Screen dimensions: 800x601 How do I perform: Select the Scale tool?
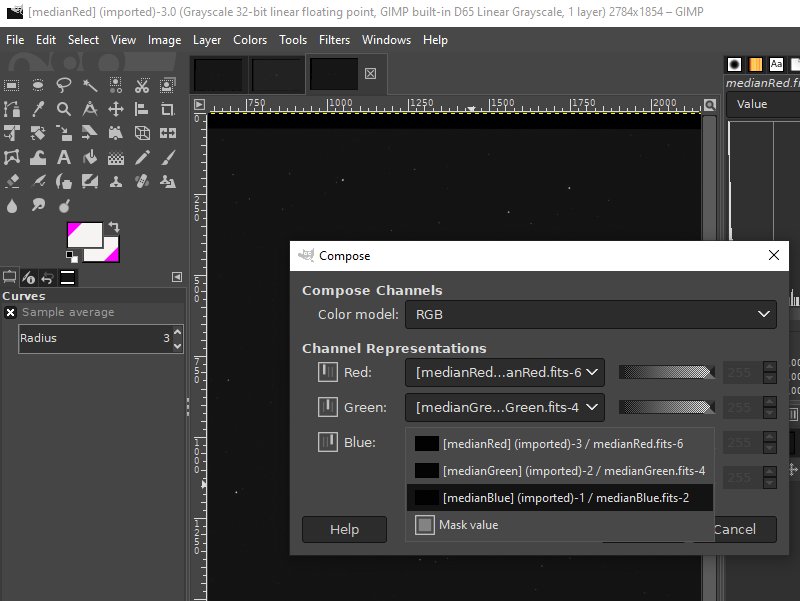(x=64, y=133)
